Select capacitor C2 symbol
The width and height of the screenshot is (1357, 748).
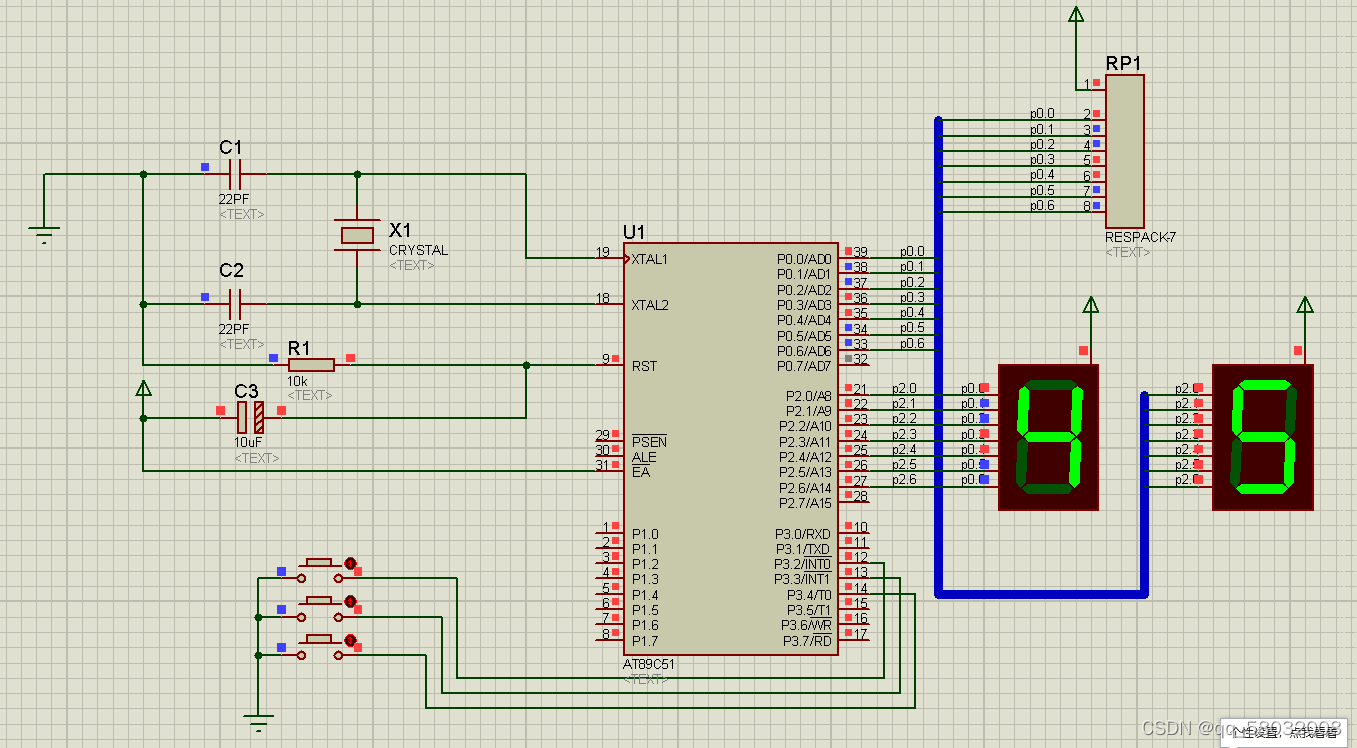[235, 303]
